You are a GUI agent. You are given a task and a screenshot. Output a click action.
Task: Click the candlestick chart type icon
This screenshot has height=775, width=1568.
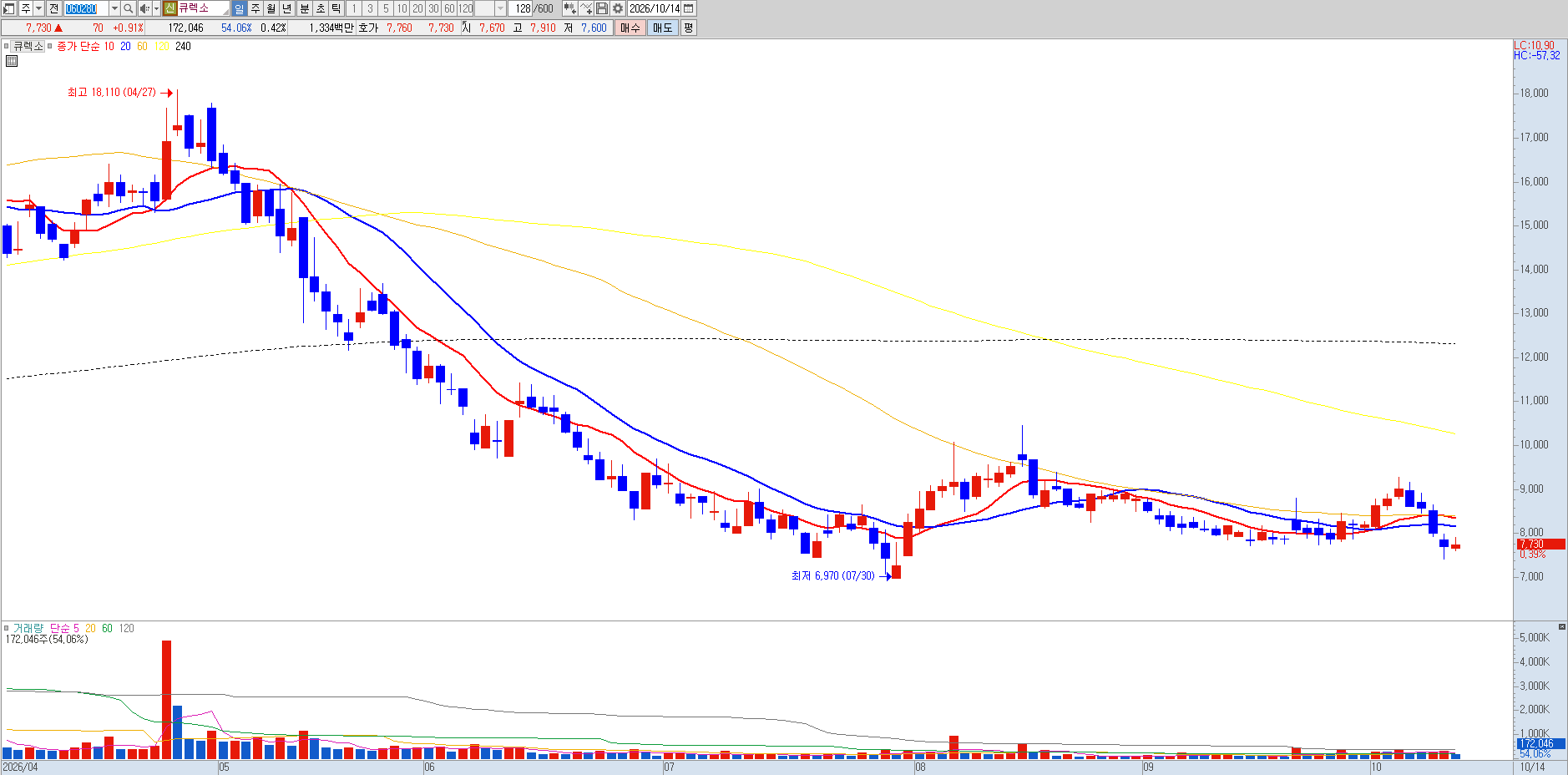point(569,8)
